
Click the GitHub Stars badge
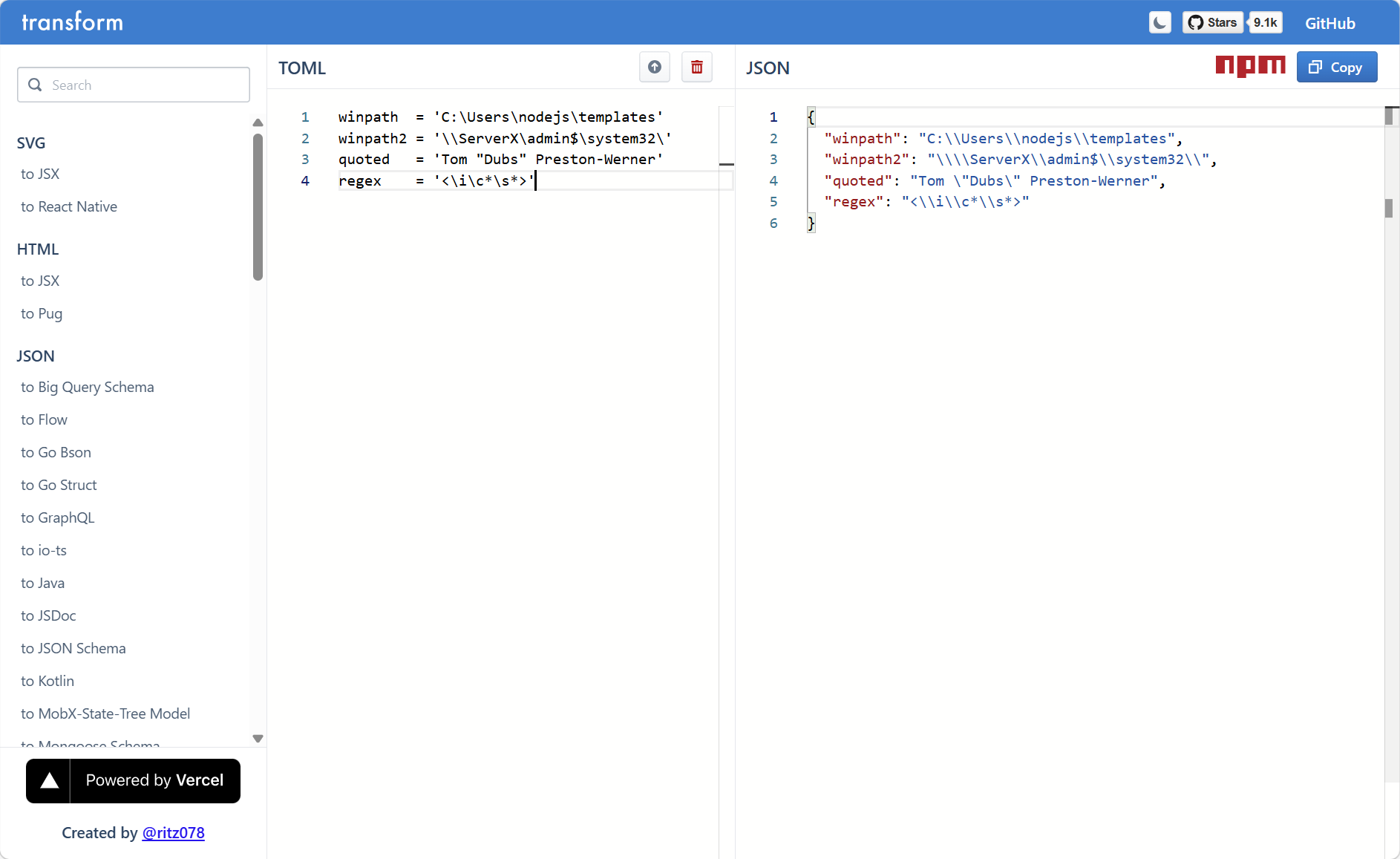click(1213, 23)
